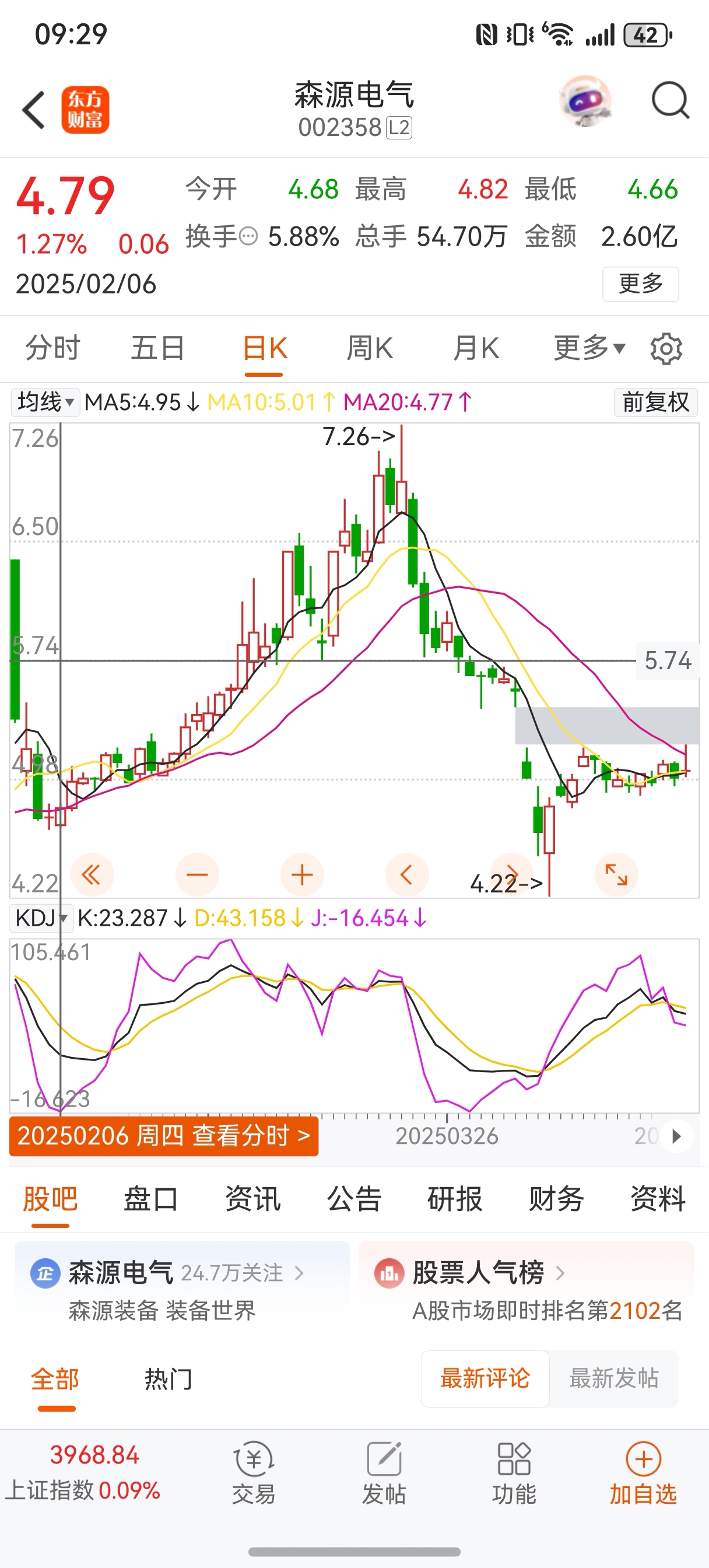
Task: Zoom out chart with minus button
Action: tap(197, 876)
